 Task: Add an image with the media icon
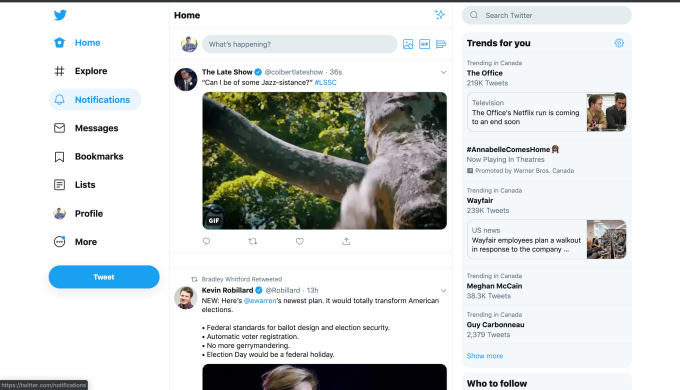pyautogui.click(x=408, y=44)
